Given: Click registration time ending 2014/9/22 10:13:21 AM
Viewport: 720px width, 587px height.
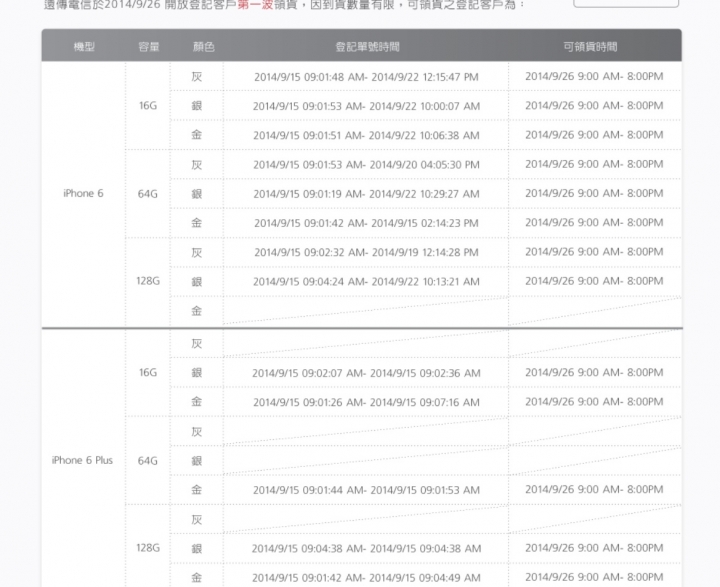Looking at the screenshot, I should 366,282.
